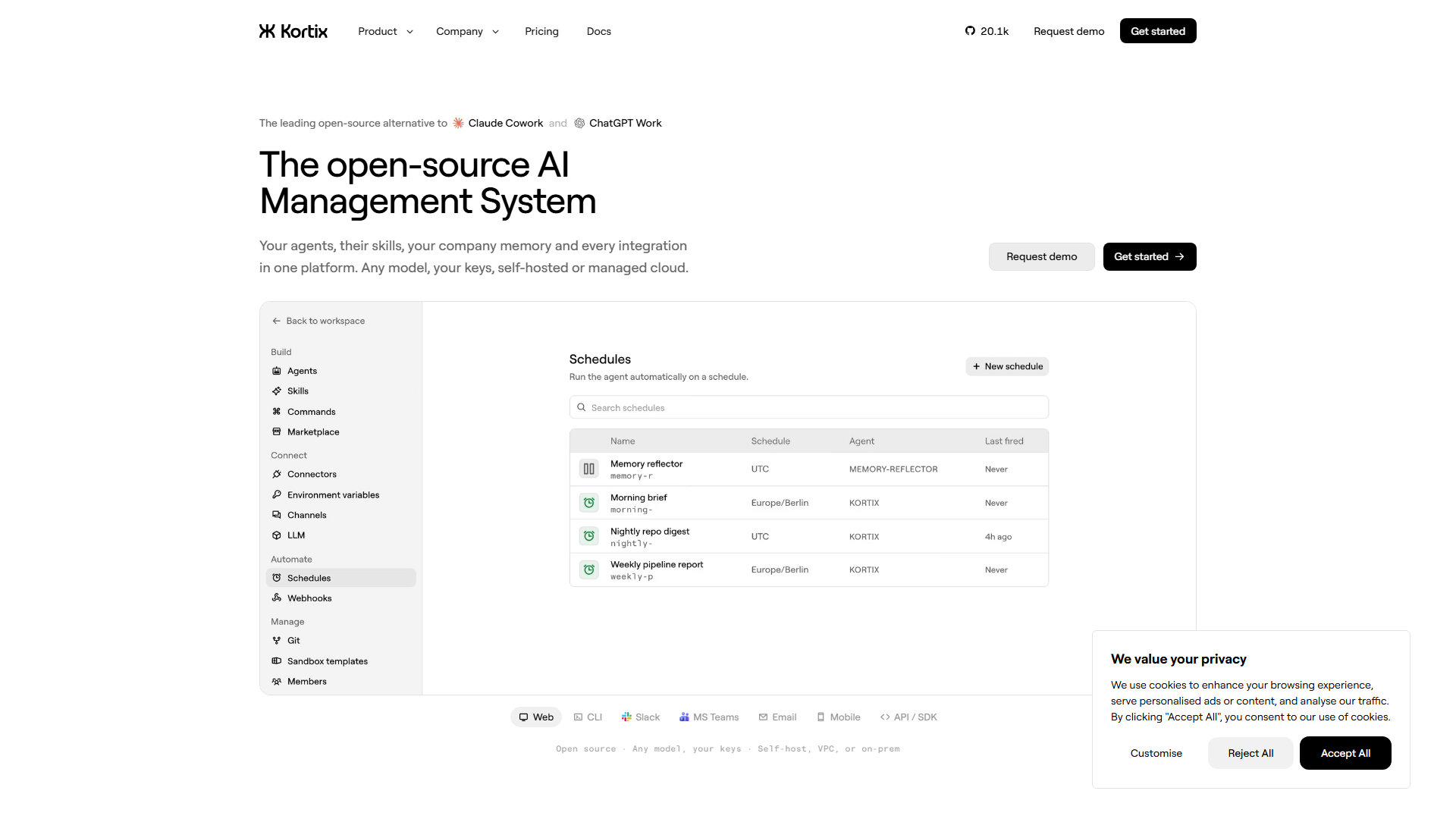Click Request demo in the top navigation

pos(1069,31)
